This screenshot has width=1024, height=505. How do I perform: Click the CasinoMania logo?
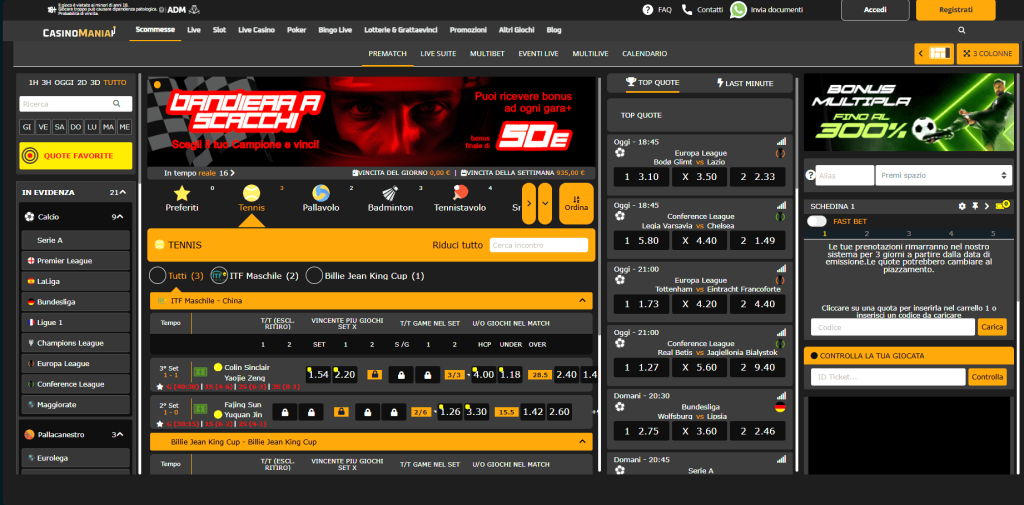click(x=79, y=31)
